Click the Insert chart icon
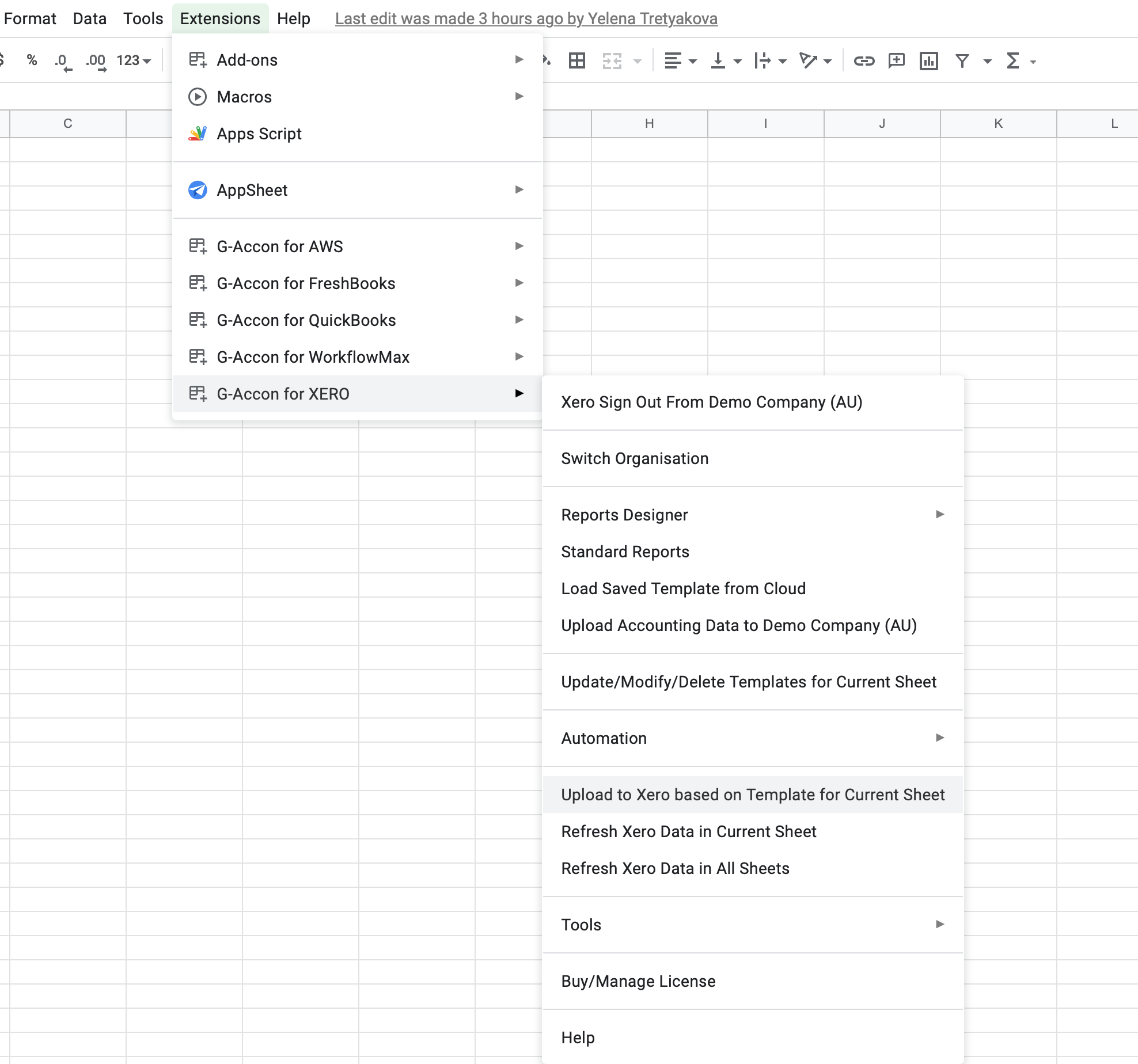The height and width of the screenshot is (1064, 1138). 928,60
